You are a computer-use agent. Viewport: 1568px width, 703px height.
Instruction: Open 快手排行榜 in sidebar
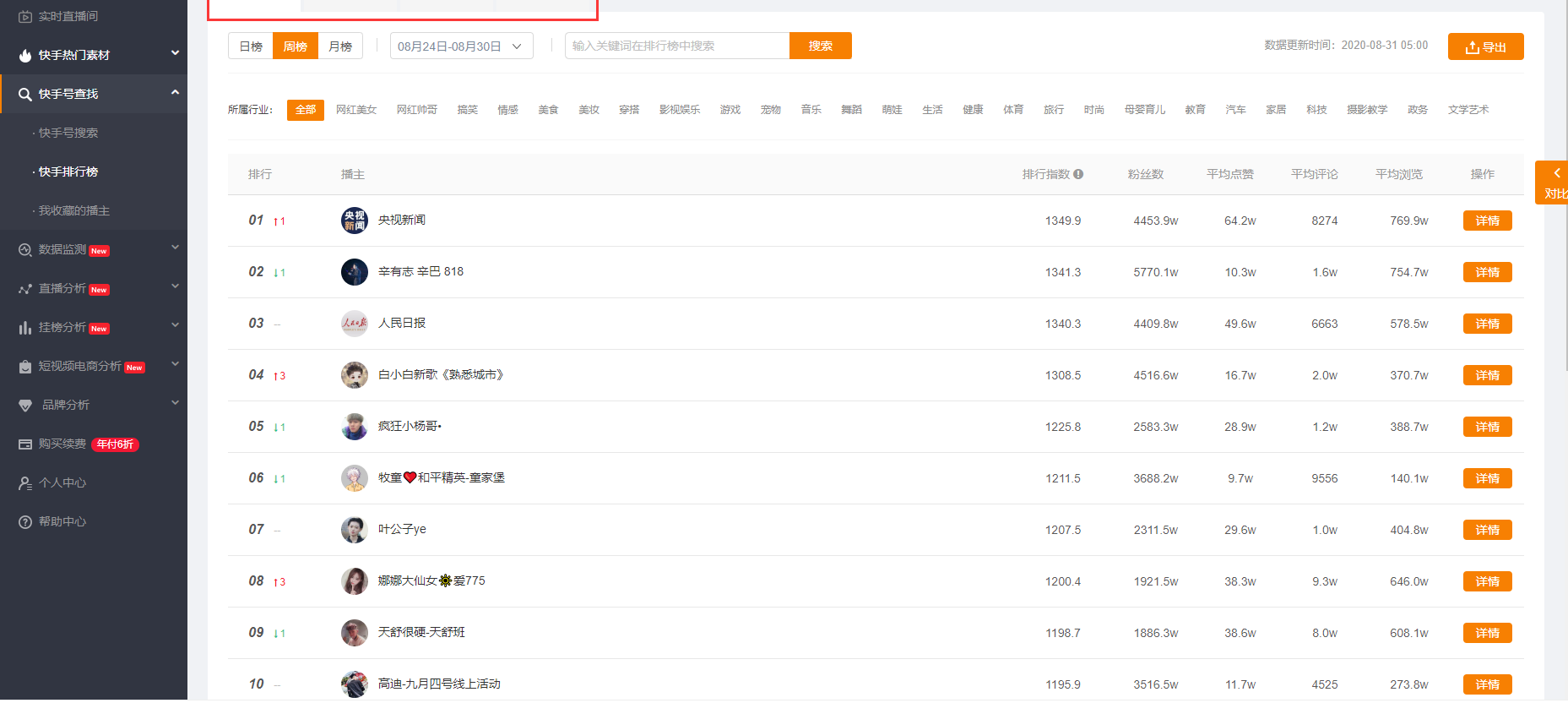[68, 172]
